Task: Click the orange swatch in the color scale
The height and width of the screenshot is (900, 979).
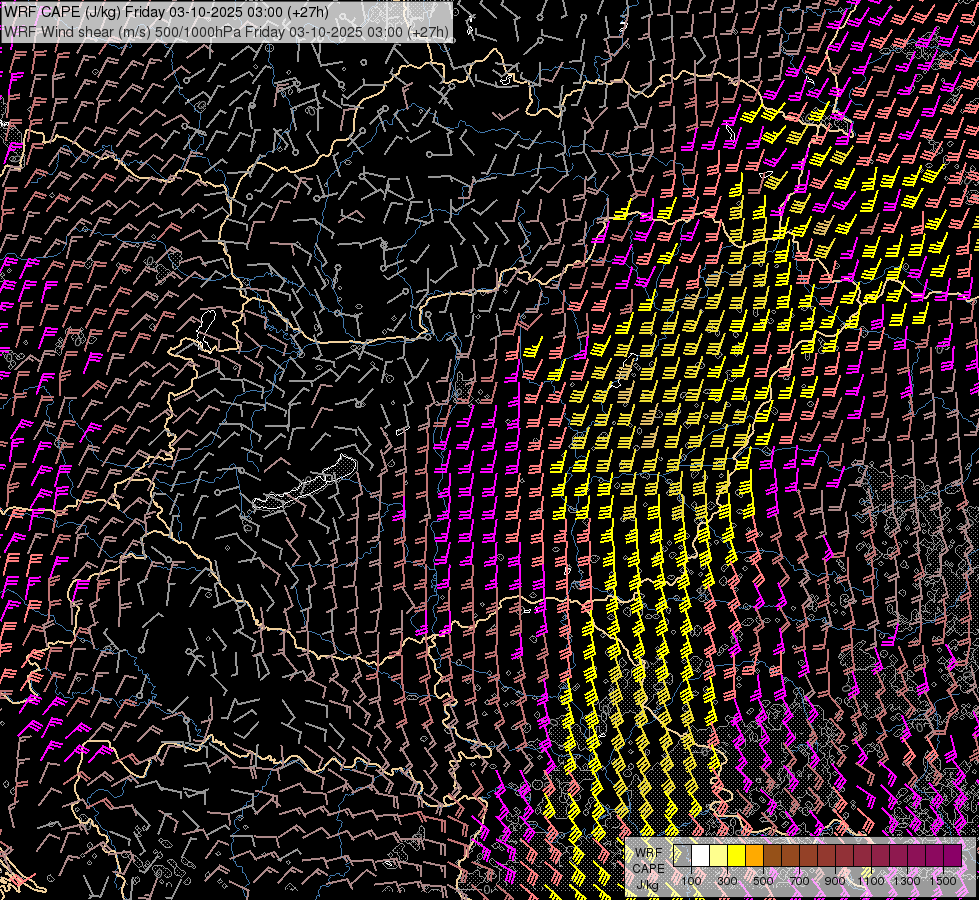Action: pos(755,856)
